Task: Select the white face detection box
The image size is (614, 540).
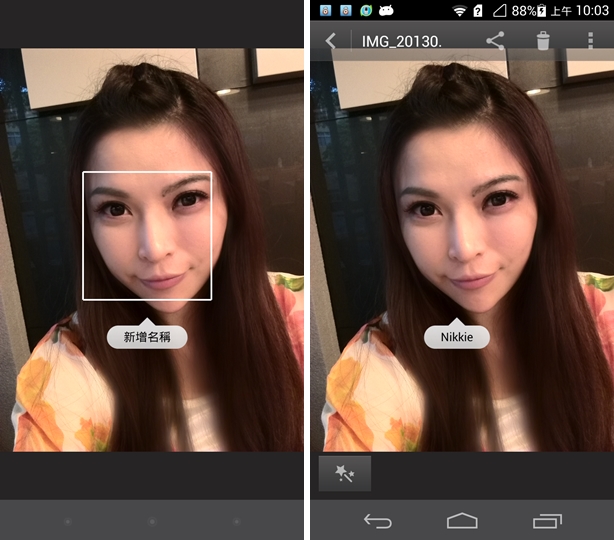Action: 147,236
